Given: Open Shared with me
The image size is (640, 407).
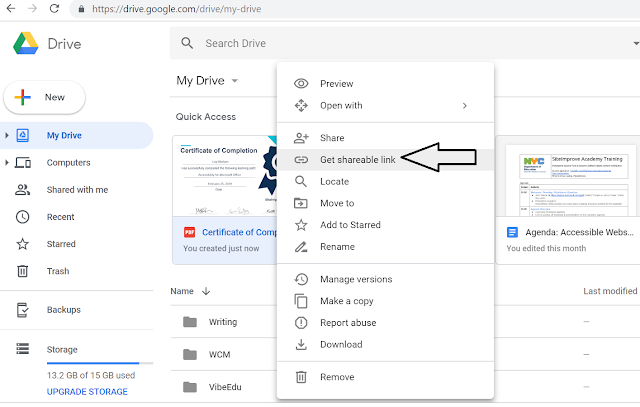Looking at the screenshot, I should (76, 190).
